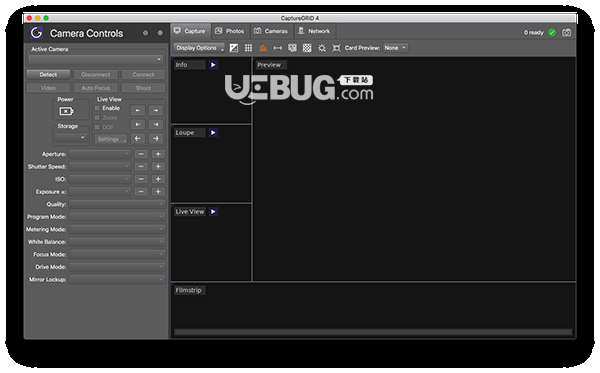This screenshot has width=600, height=373.
Task: Toggle the DOF checkbox in Live View
Action: click(97, 127)
